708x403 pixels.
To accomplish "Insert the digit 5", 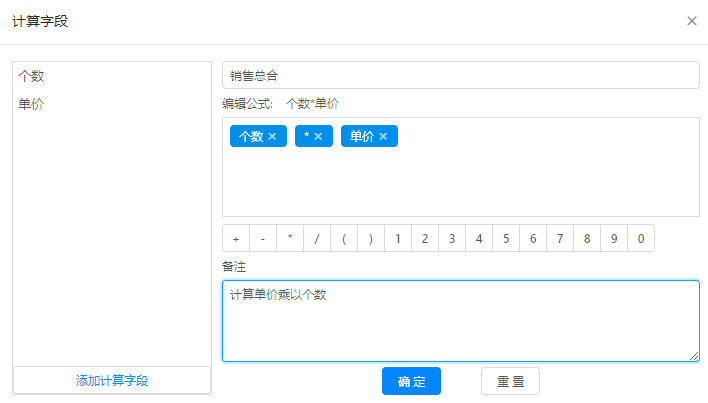I will (x=506, y=239).
